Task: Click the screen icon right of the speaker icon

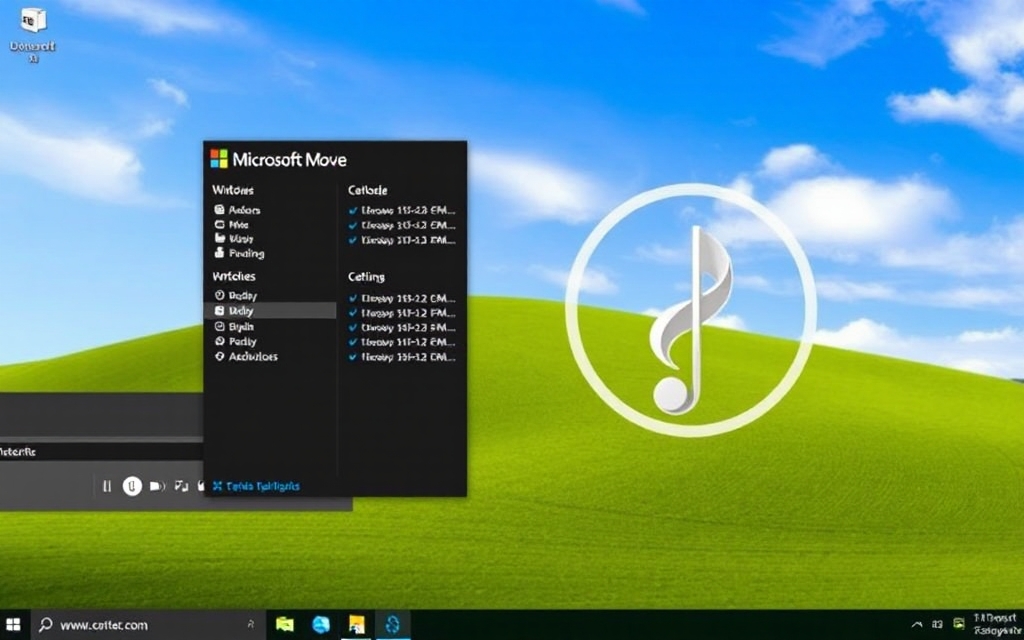Action: point(182,486)
